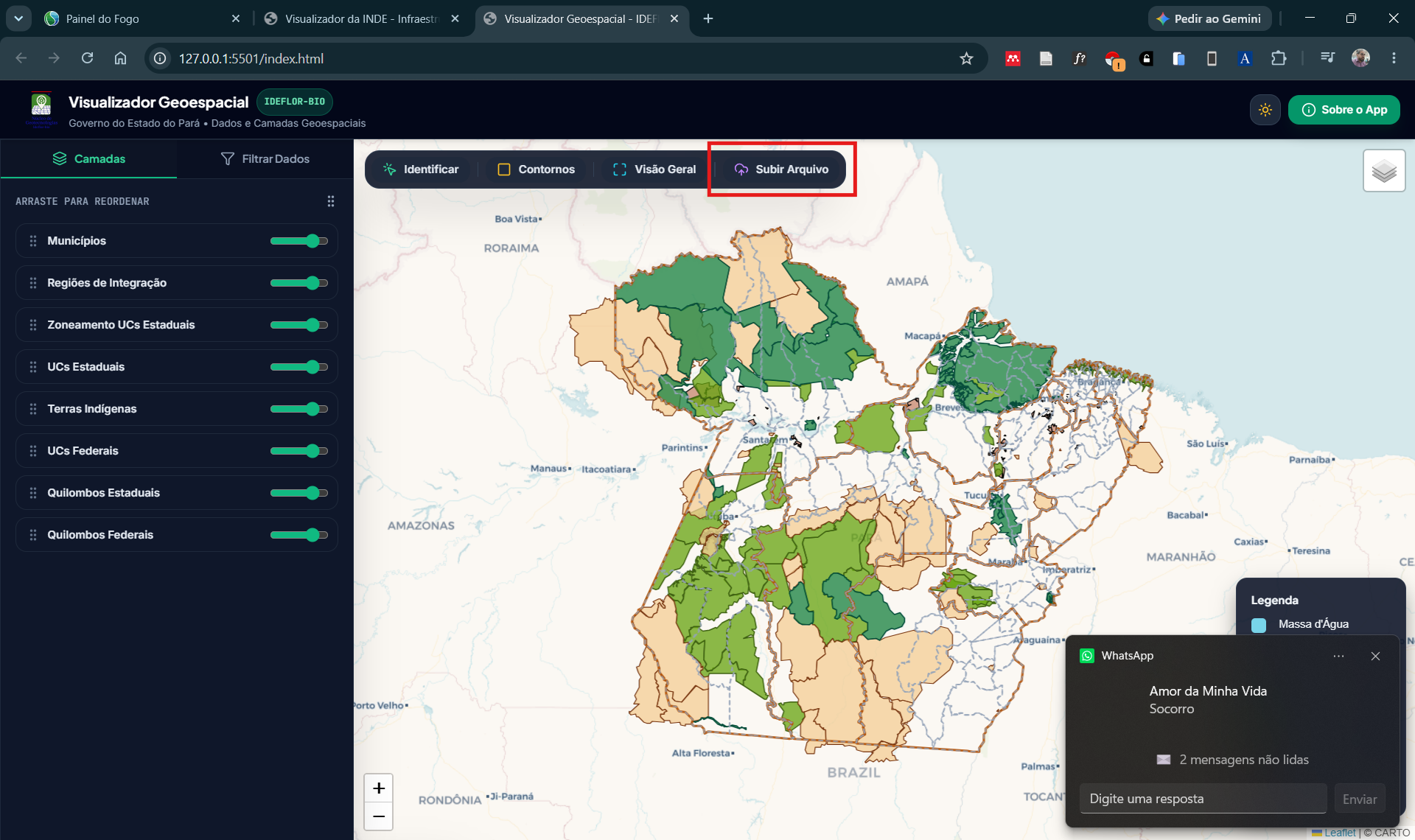Click the Enviar button in WhatsApp notification
The image size is (1415, 840).
pos(1360,799)
